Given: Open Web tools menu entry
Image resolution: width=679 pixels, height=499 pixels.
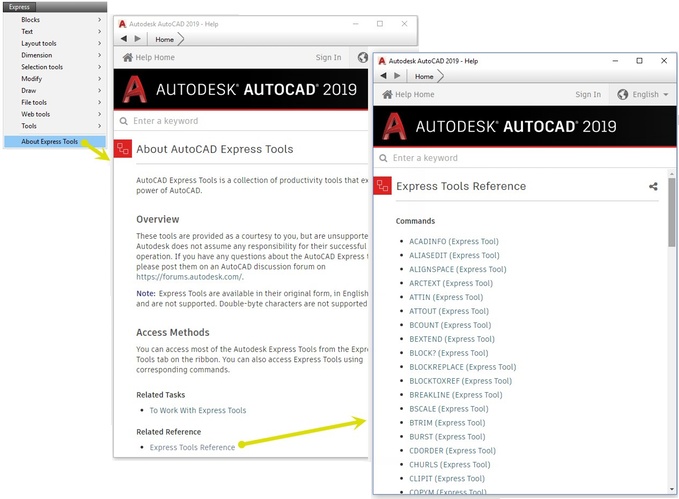Looking at the screenshot, I should pos(55,114).
